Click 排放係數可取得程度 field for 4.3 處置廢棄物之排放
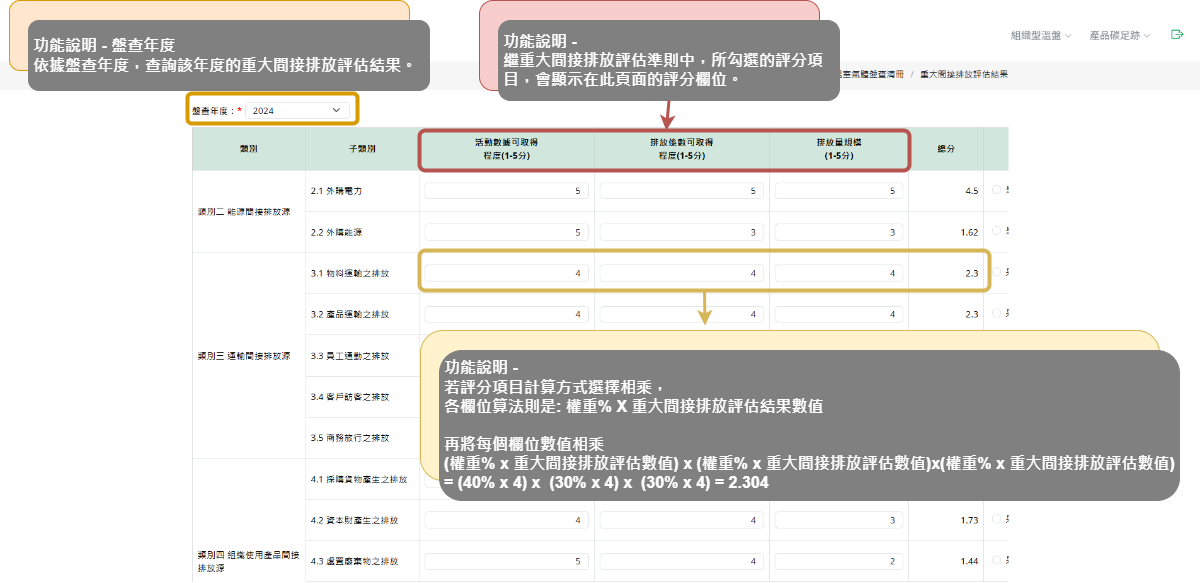The height and width of the screenshot is (583, 1200). pos(681,561)
